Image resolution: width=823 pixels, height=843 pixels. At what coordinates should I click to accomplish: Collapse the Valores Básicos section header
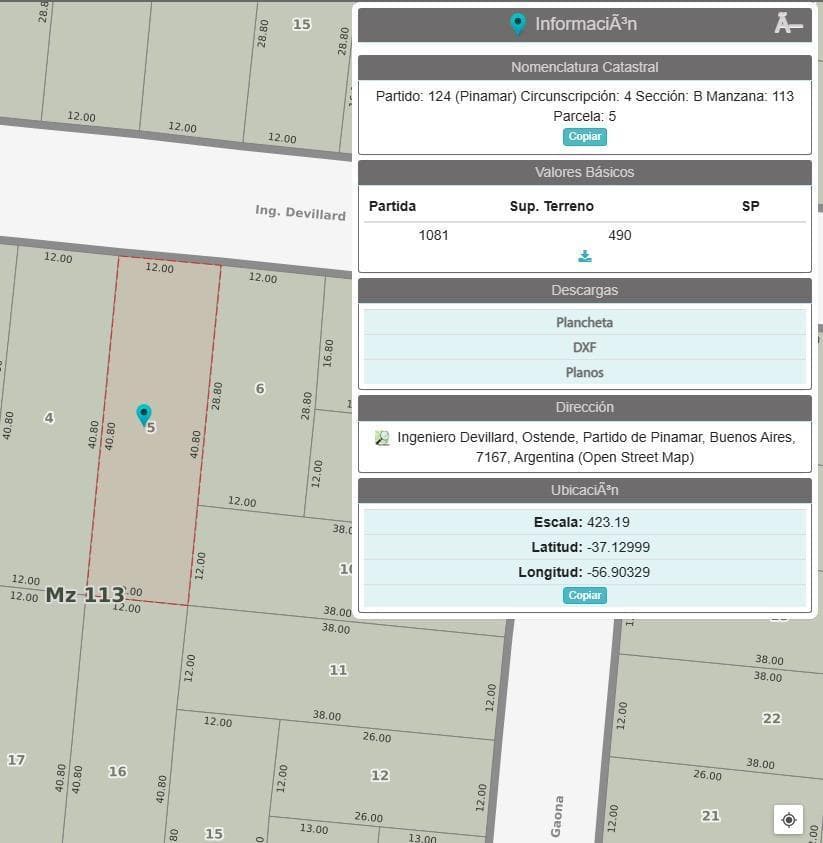(x=584, y=172)
